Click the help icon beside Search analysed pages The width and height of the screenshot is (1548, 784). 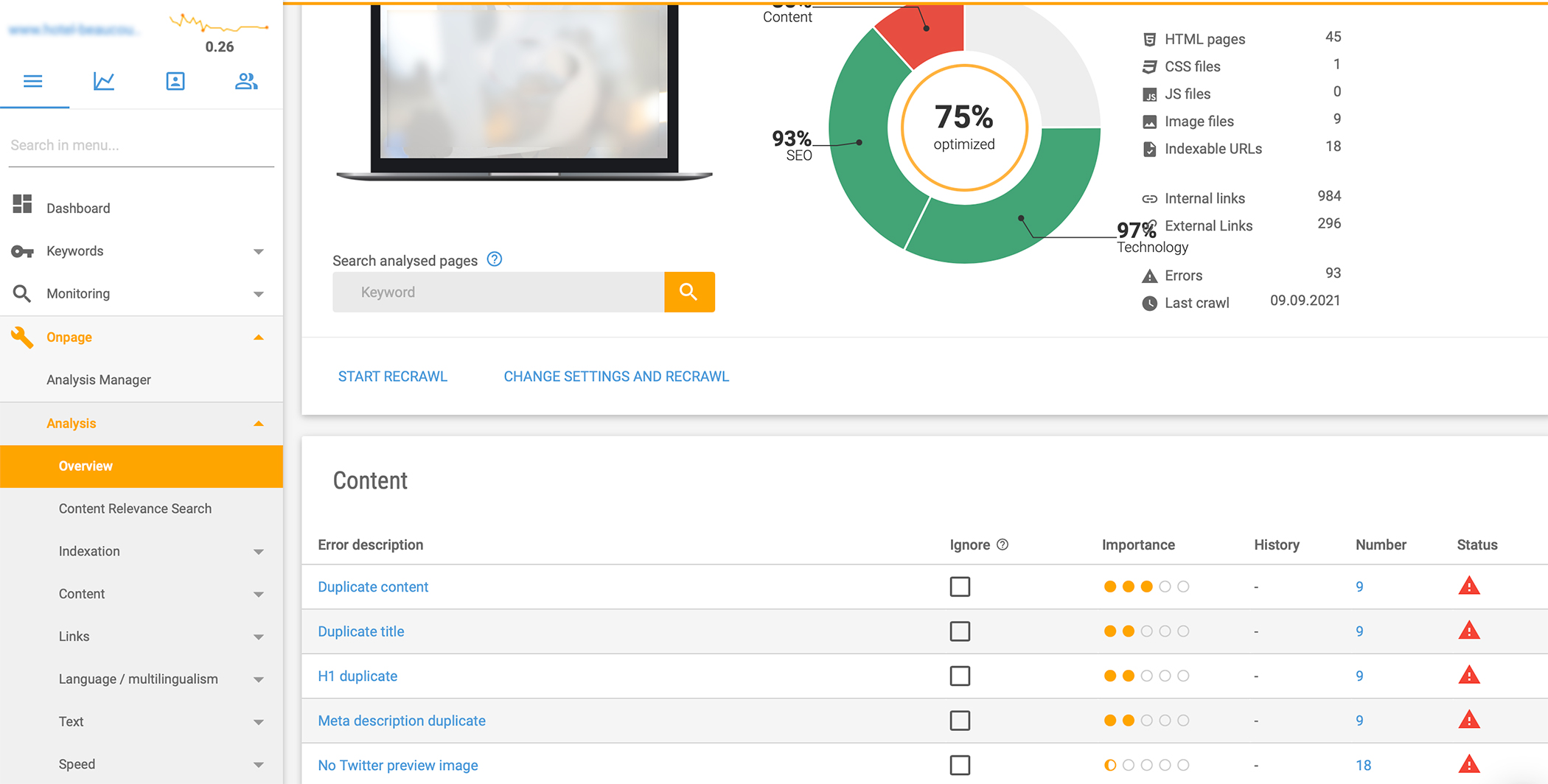495,259
